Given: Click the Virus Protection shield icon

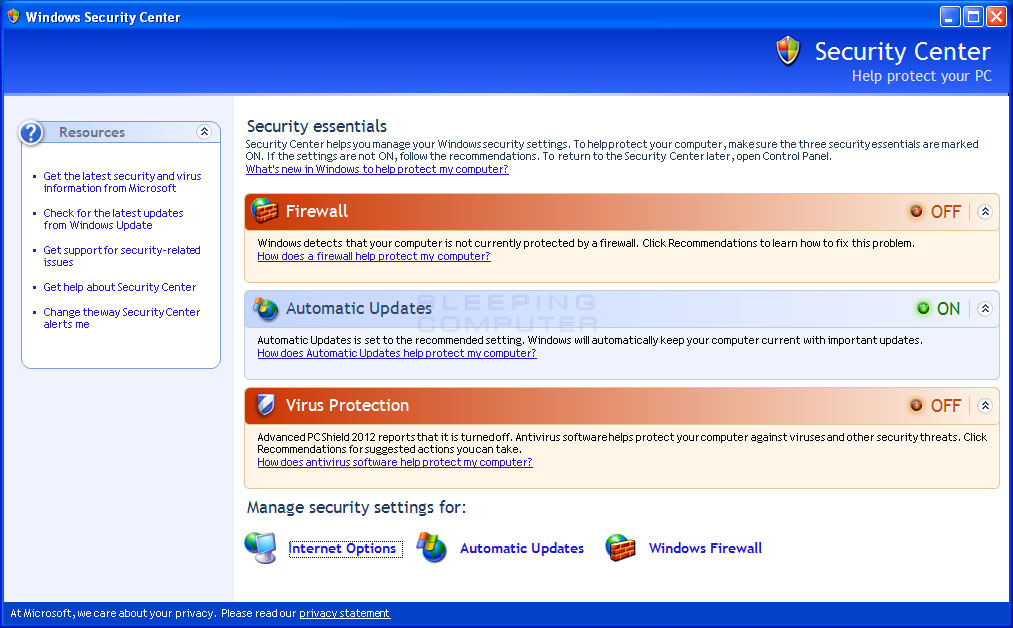Looking at the screenshot, I should coord(265,405).
